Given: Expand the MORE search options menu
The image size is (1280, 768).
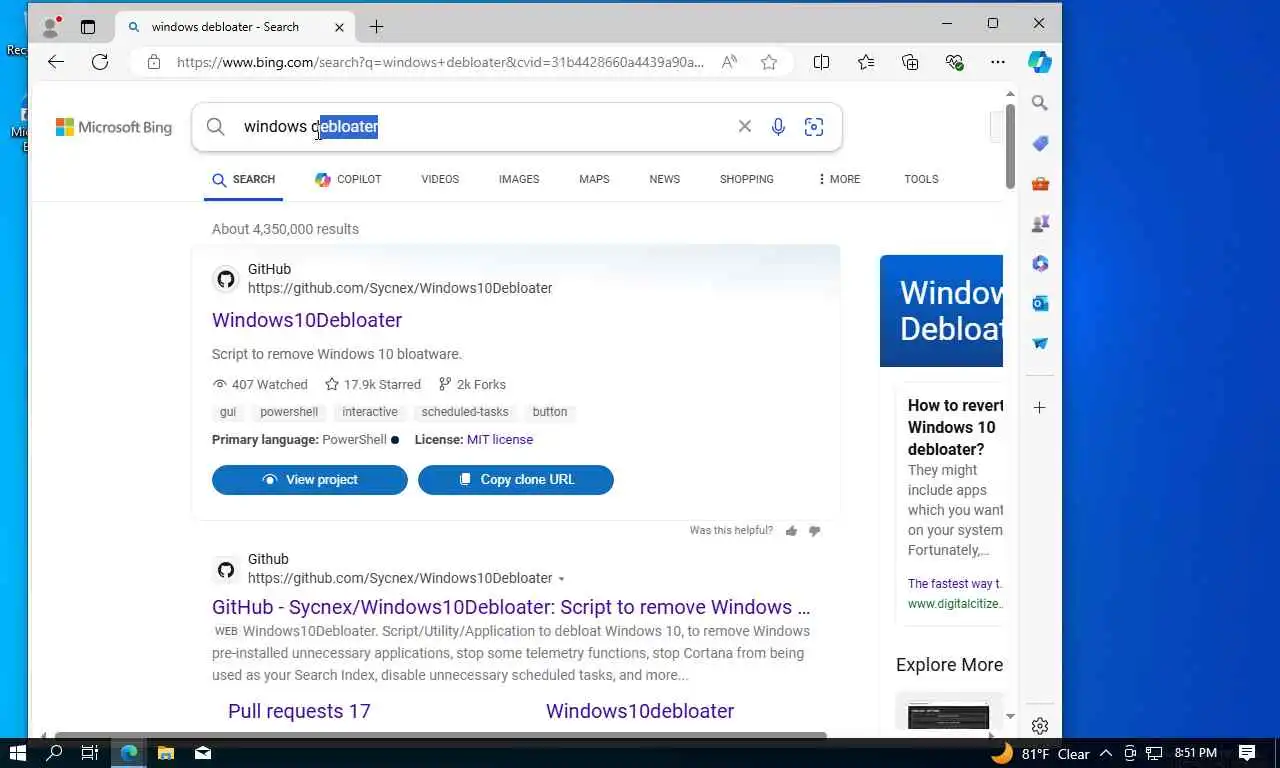Looking at the screenshot, I should (838, 179).
